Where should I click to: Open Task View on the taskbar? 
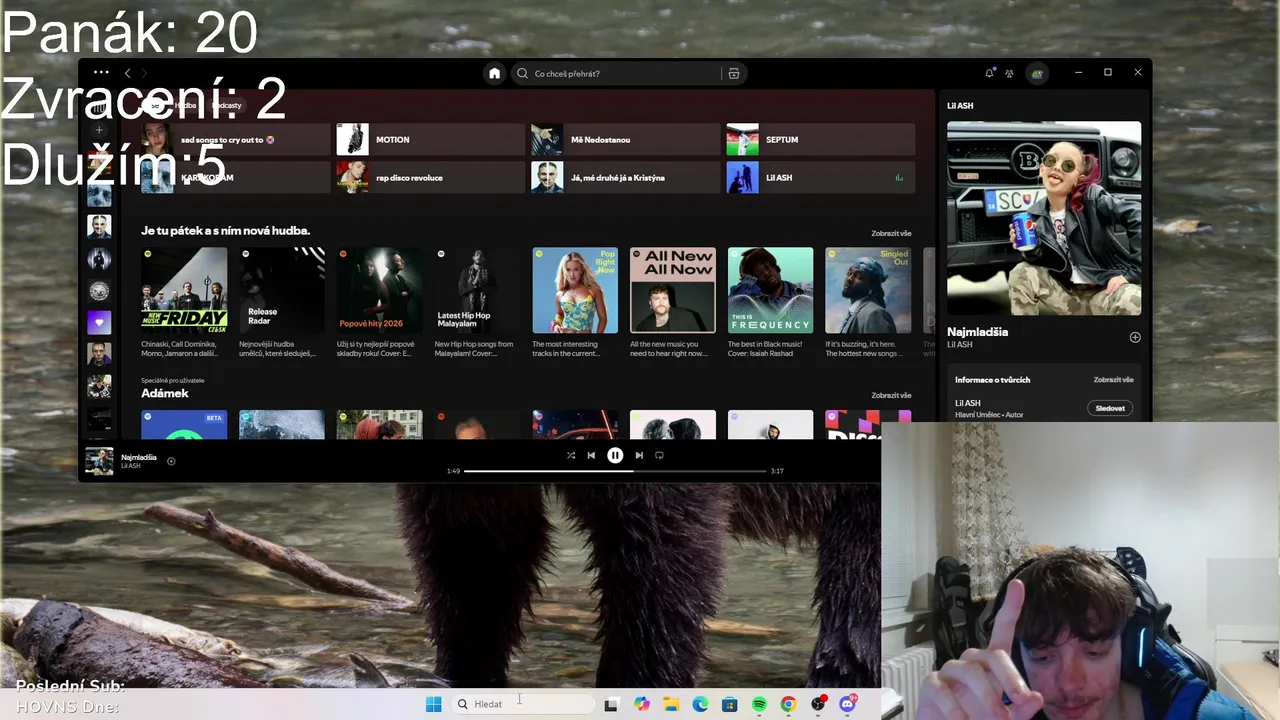click(x=611, y=704)
